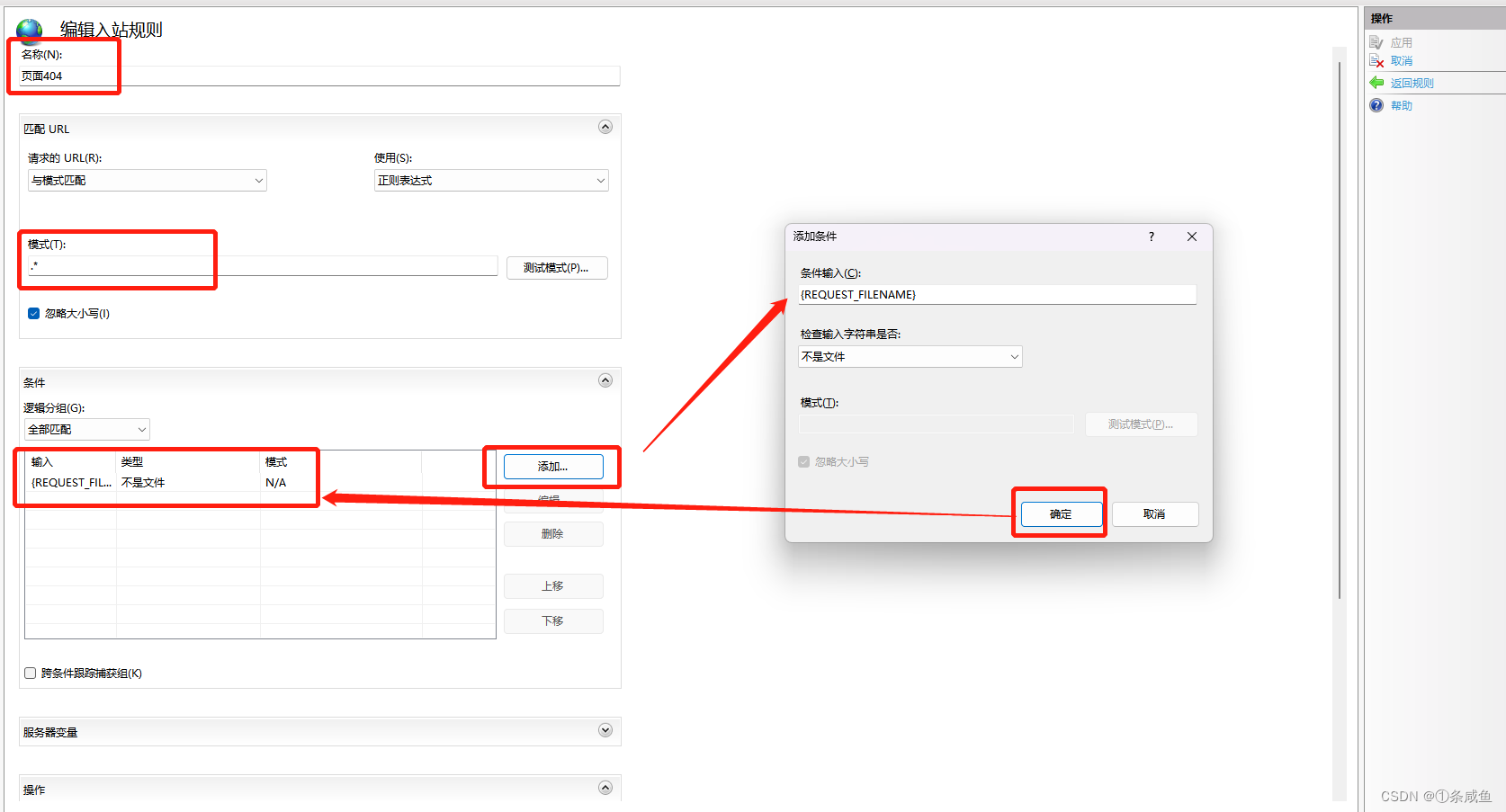Select the {REQUEST_FIL... condition row

coord(260,483)
